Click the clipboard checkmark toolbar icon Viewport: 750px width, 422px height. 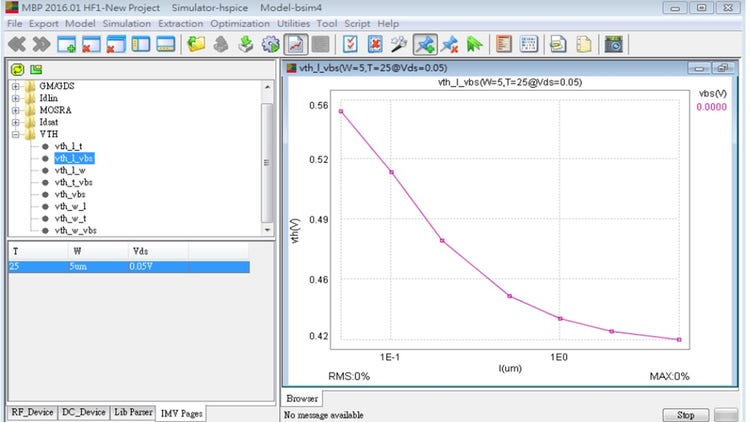coord(350,44)
